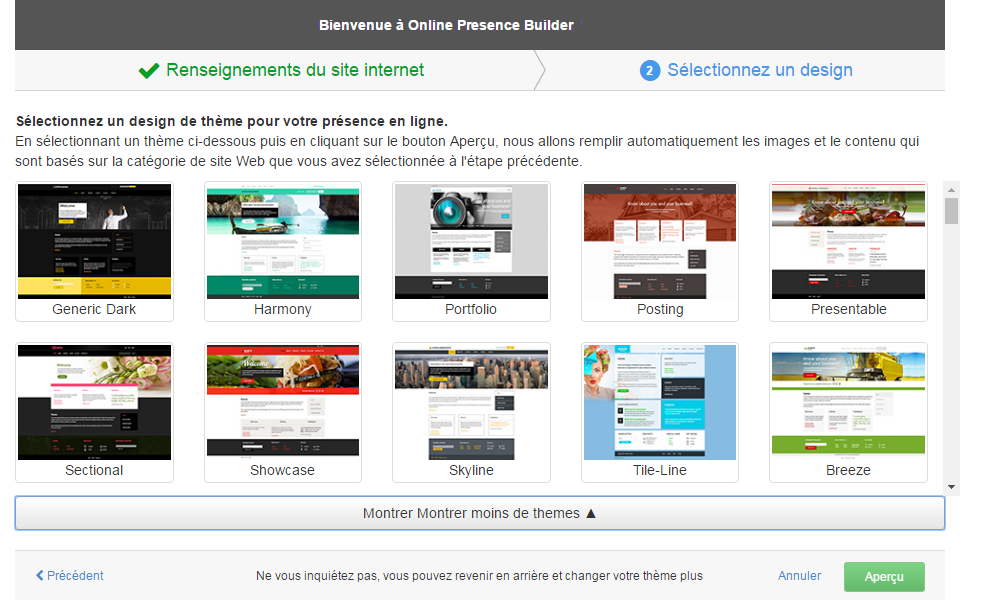Switch to Sélectionnez un design step
This screenshot has width=986, height=608.
click(x=759, y=70)
